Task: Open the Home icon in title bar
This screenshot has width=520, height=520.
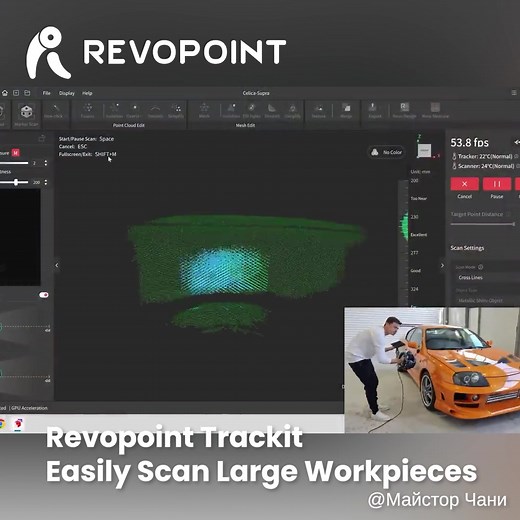Action: click(5, 93)
